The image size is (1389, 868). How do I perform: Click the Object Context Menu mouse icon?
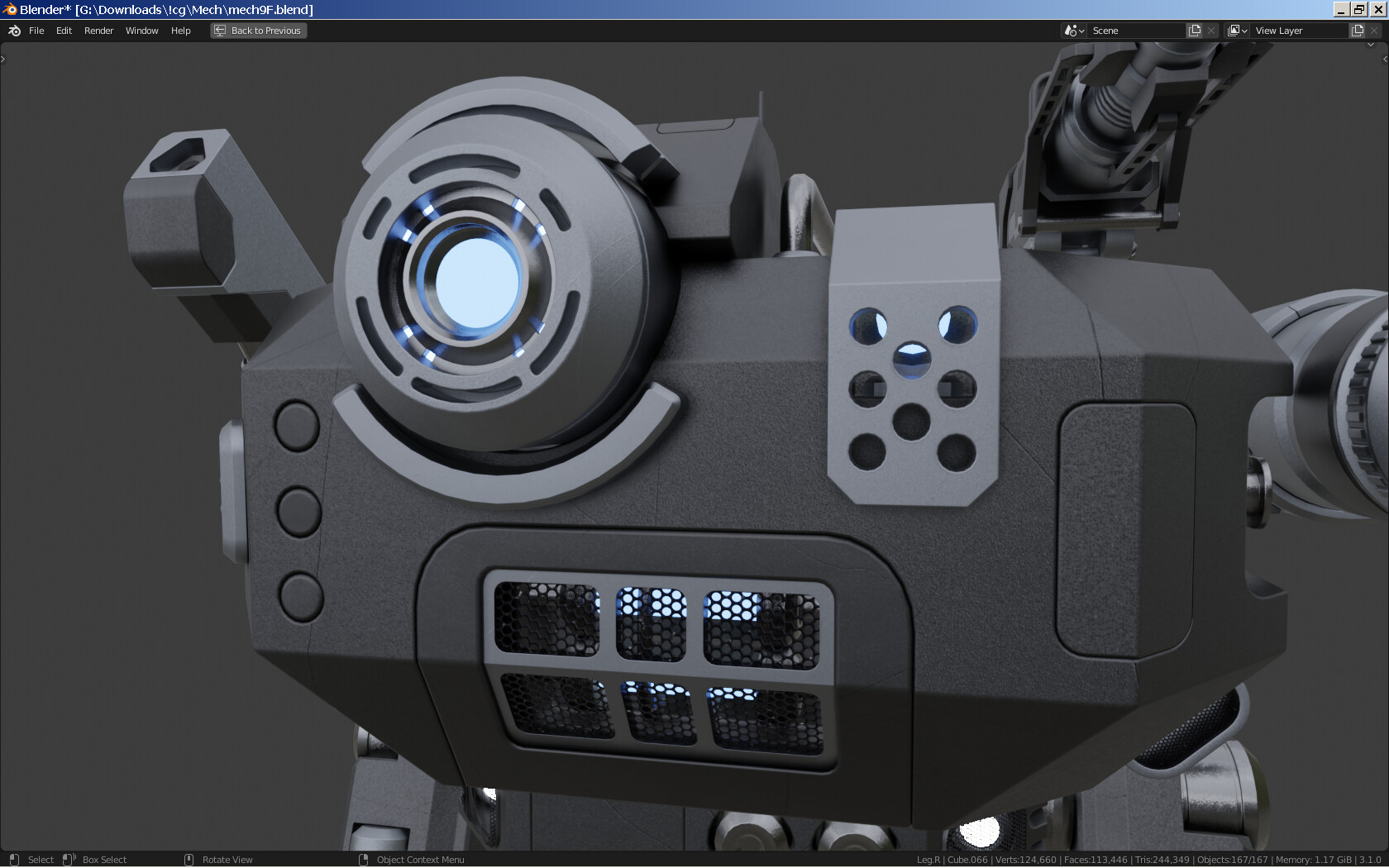pyautogui.click(x=364, y=860)
